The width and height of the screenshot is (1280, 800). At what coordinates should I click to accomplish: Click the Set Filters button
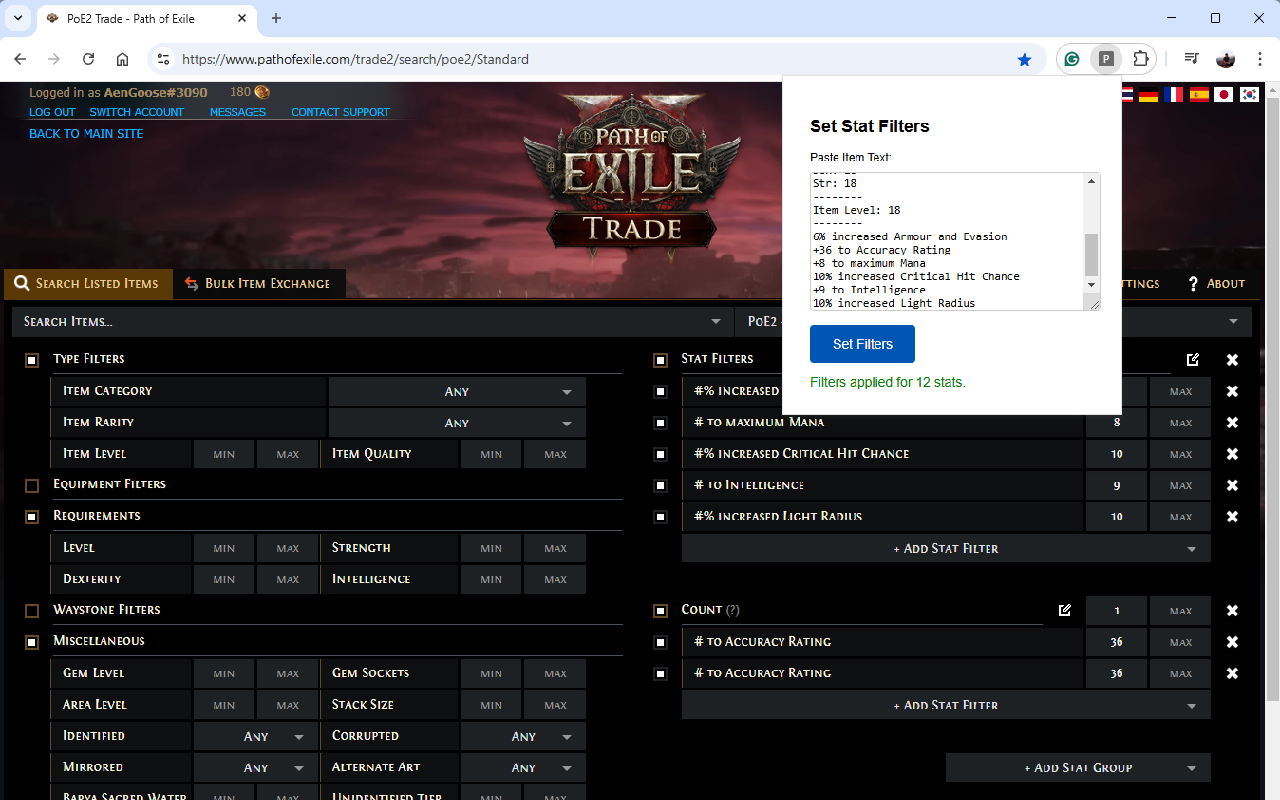[x=862, y=343]
